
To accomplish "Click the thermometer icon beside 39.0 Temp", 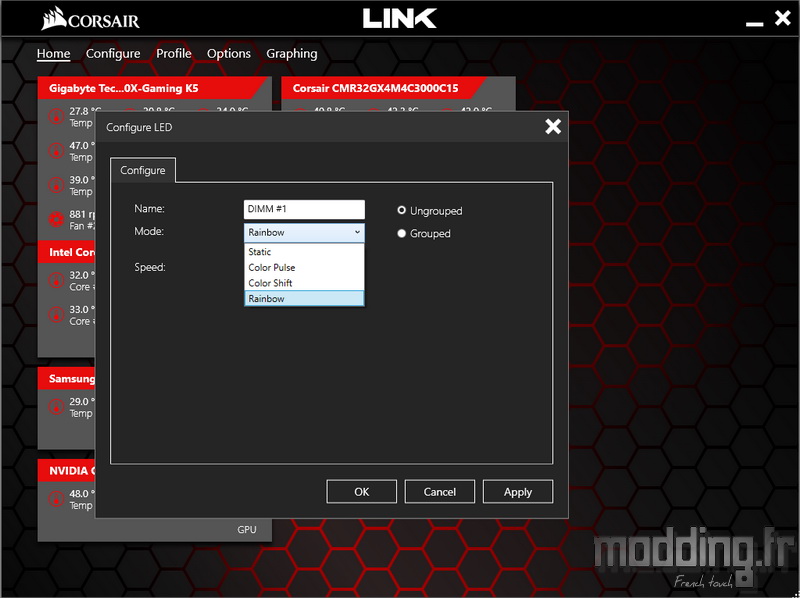I will tap(56, 185).
